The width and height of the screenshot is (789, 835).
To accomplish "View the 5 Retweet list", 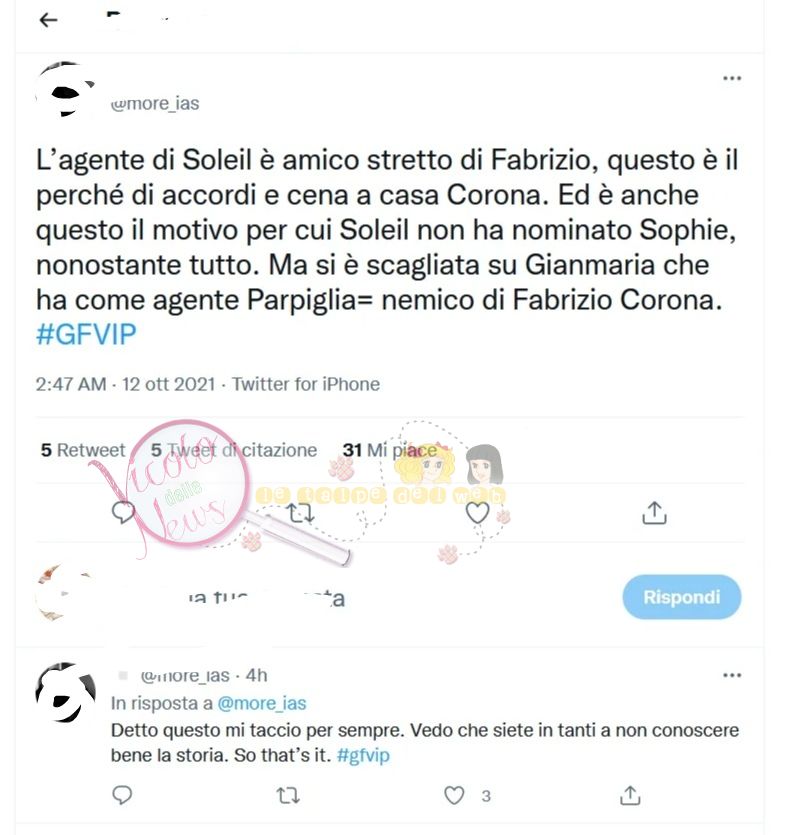I will click(x=83, y=450).
